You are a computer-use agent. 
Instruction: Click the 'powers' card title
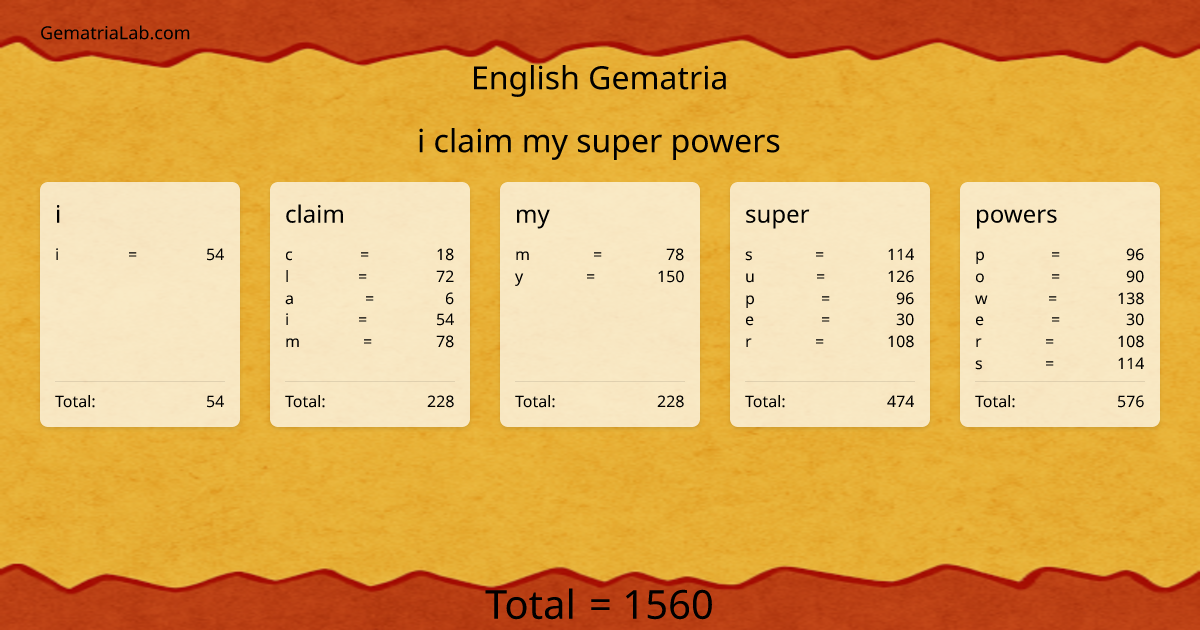(x=1016, y=215)
